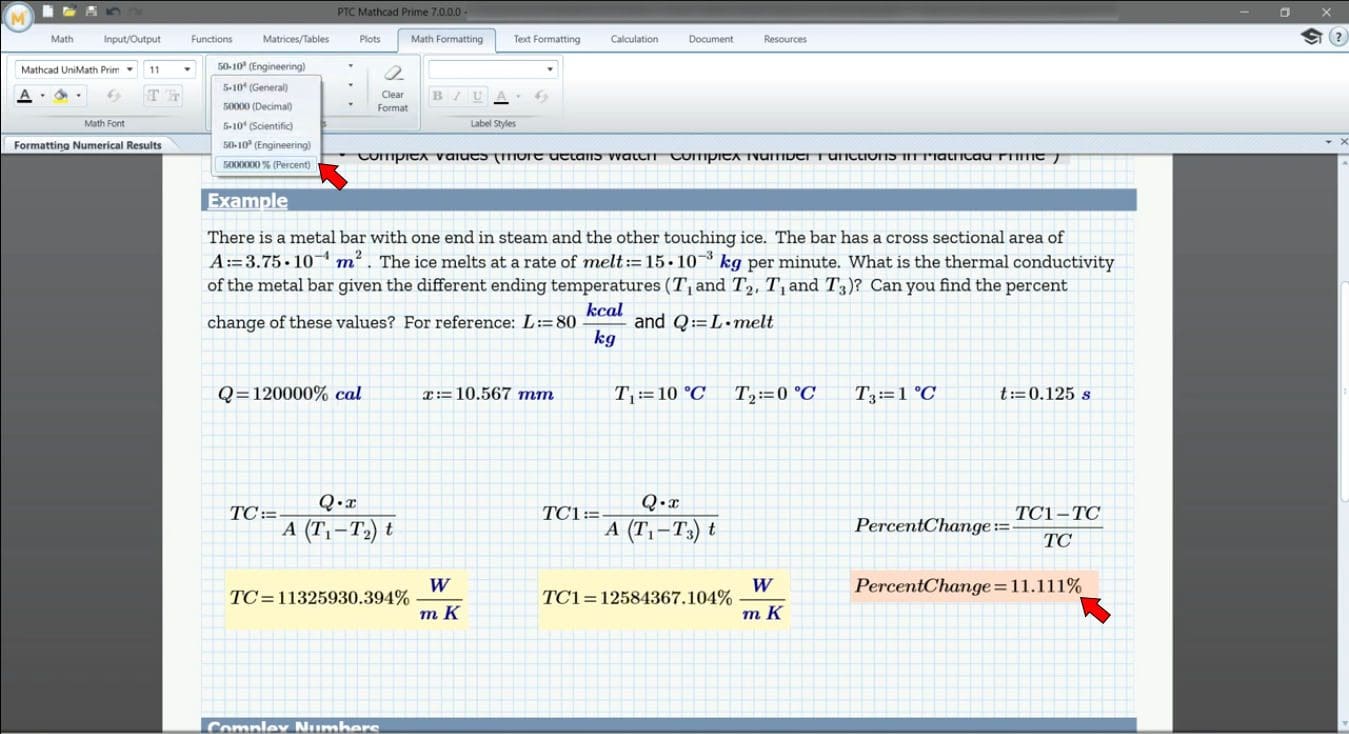The width and height of the screenshot is (1349, 734).
Task: Open the Help question mark icon
Action: [x=1338, y=38]
